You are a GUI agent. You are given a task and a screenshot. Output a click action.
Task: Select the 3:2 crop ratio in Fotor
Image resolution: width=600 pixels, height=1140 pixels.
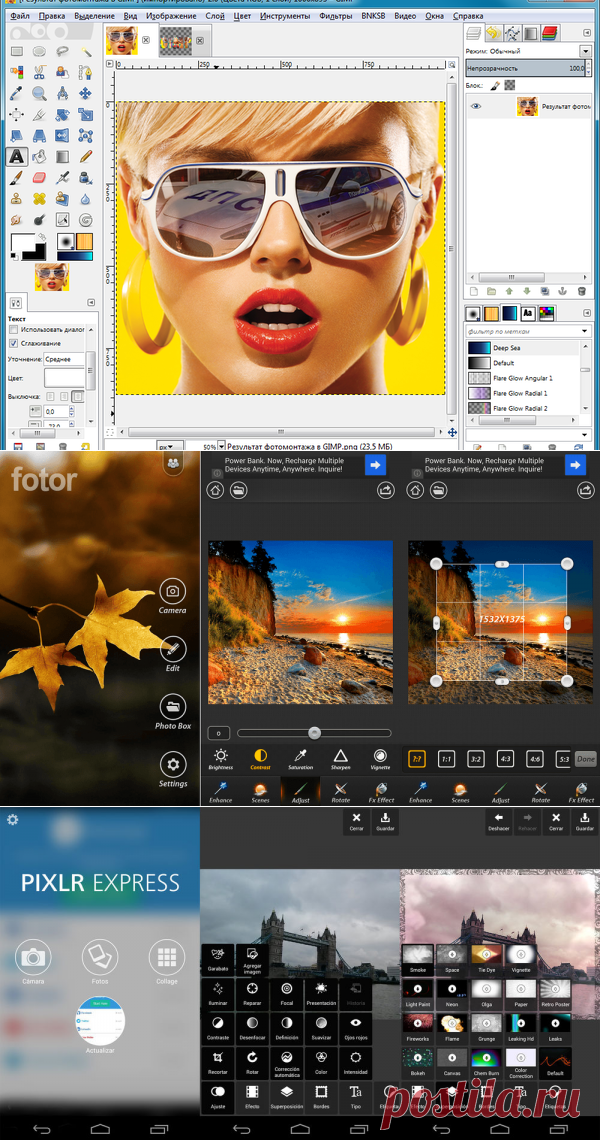coord(476,758)
